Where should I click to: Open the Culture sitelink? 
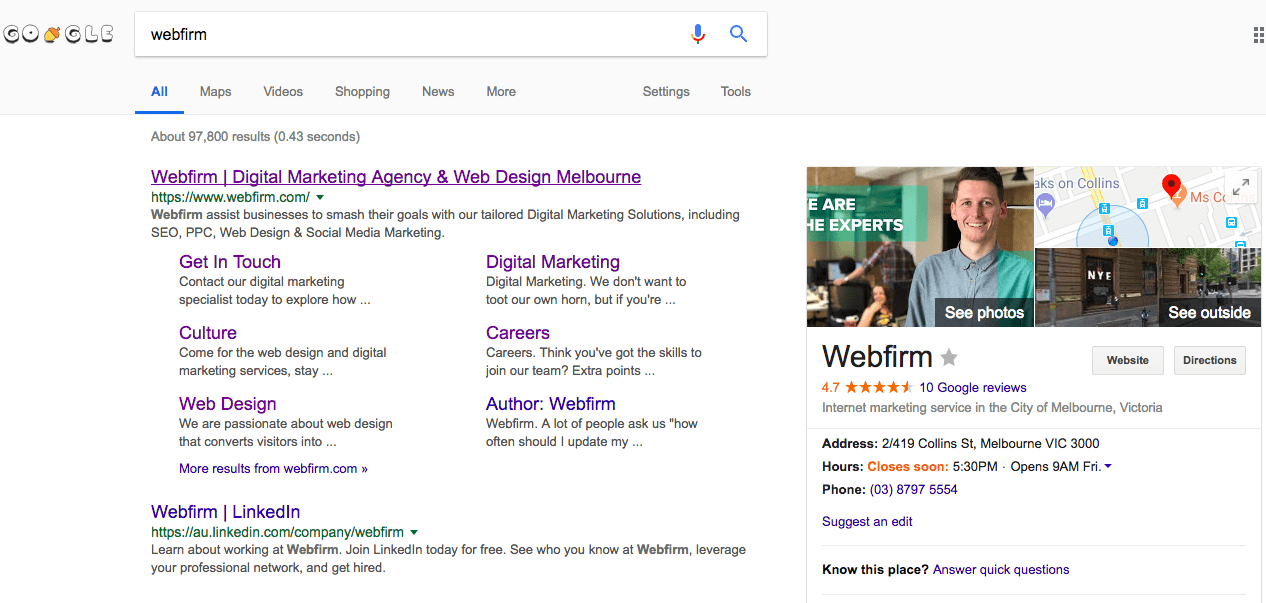tap(208, 333)
